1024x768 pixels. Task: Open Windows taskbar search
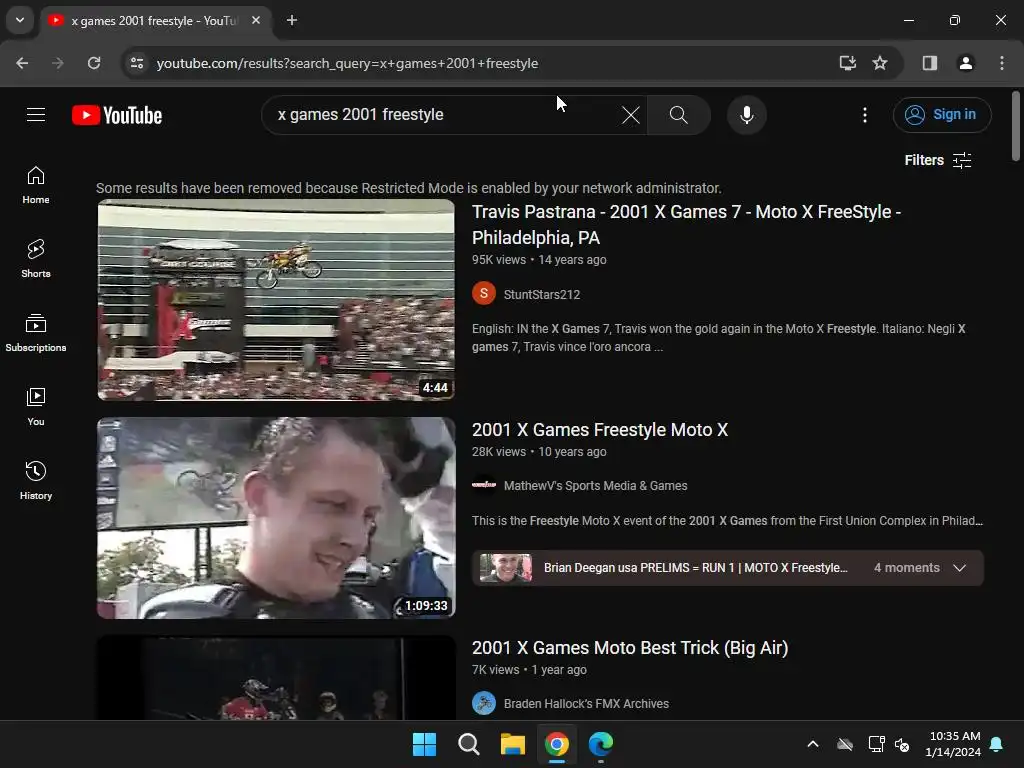click(x=469, y=744)
